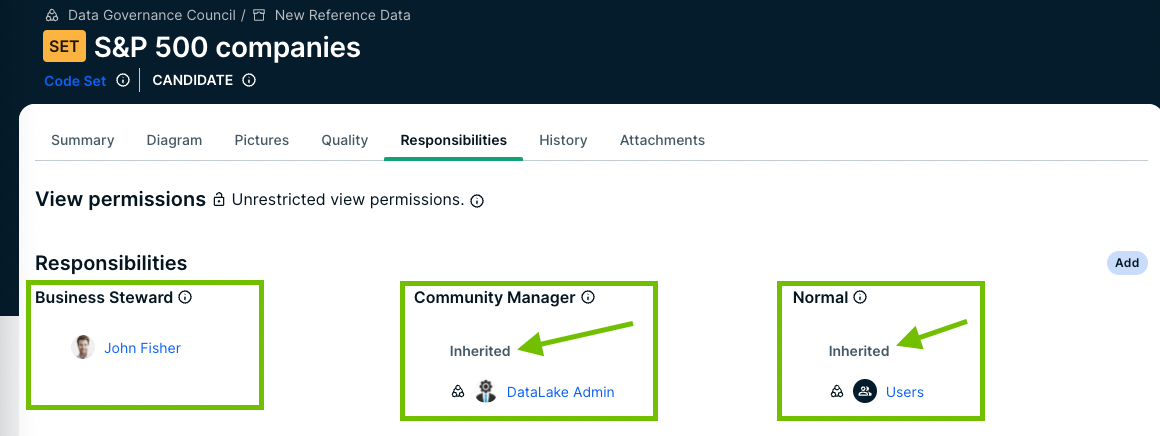The width and height of the screenshot is (1160, 436).
Task: Click info icon next to Community Manager
Action: pyautogui.click(x=588, y=297)
